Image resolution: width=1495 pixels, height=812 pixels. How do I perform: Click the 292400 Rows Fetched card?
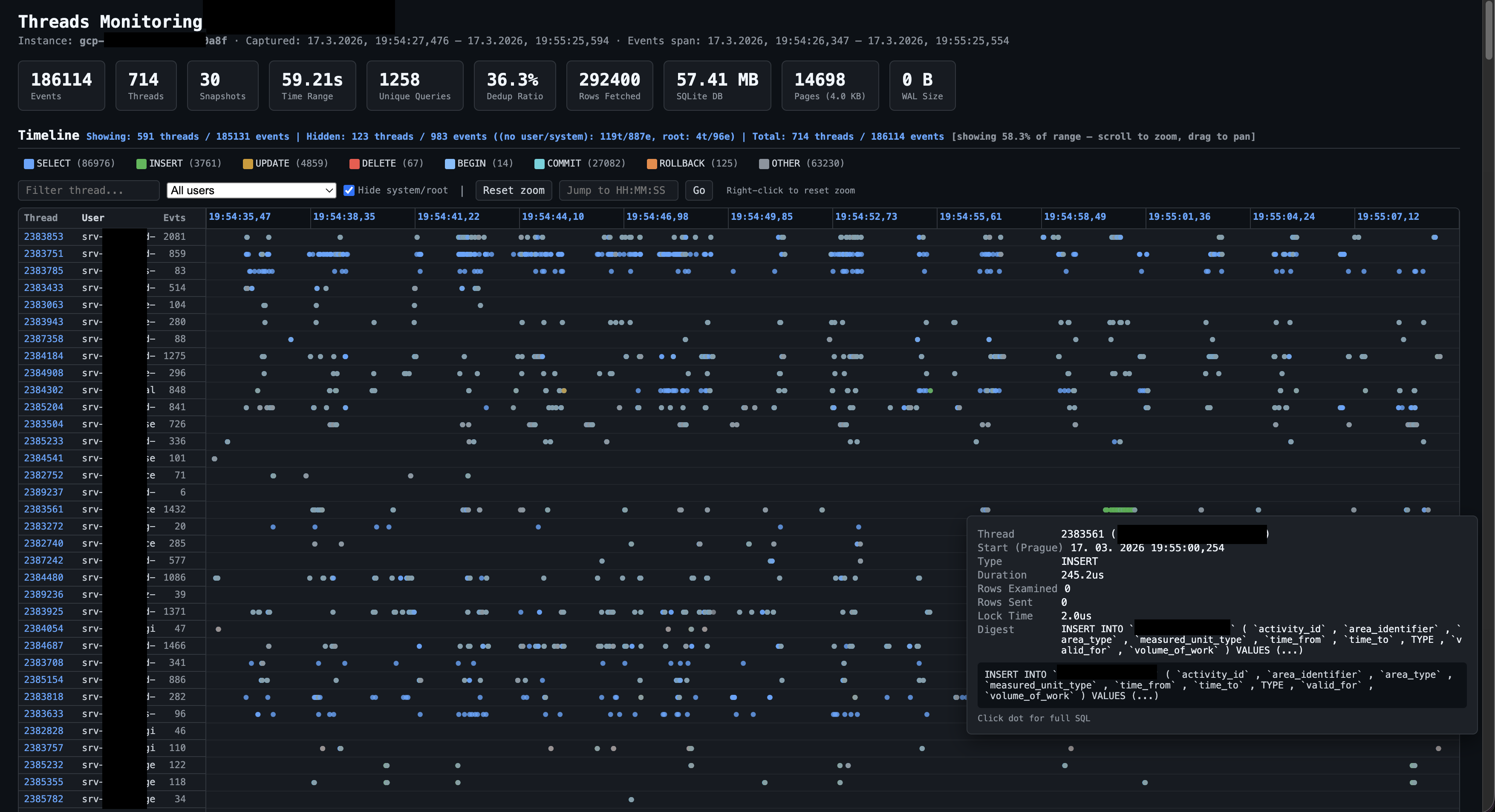(609, 85)
